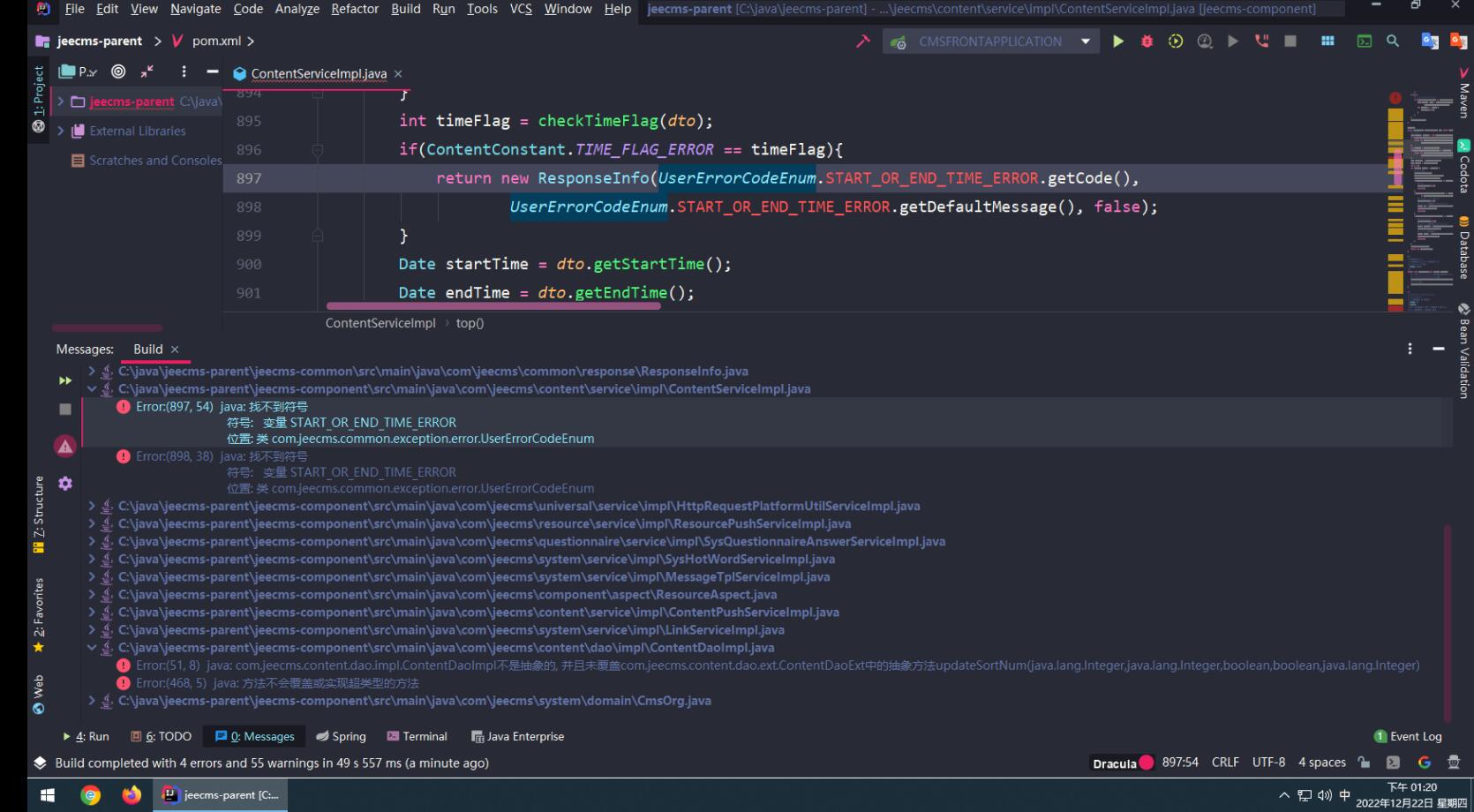The height and width of the screenshot is (812, 1474).
Task: Run with Coverage from the toolbar
Action: [x=1176, y=41]
